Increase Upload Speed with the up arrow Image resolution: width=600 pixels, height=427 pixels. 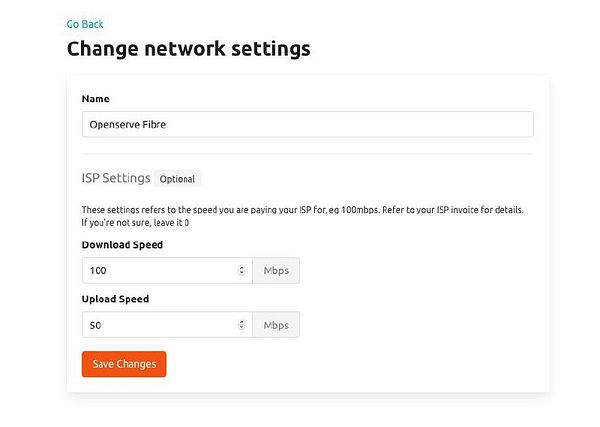pyautogui.click(x=242, y=322)
